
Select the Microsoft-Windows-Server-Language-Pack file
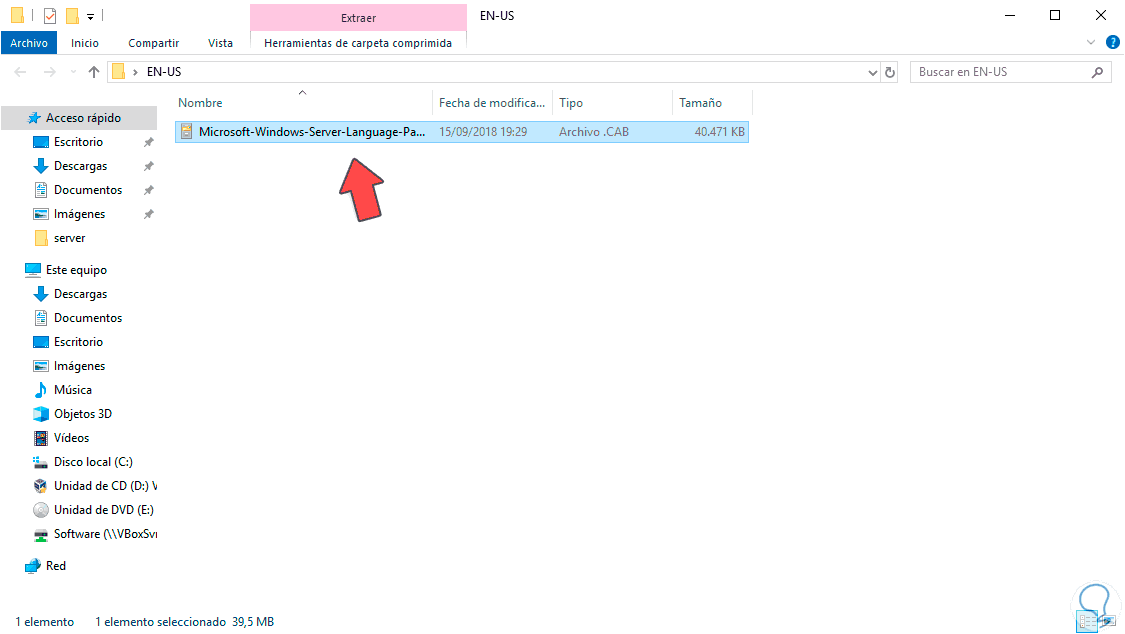tap(312, 132)
